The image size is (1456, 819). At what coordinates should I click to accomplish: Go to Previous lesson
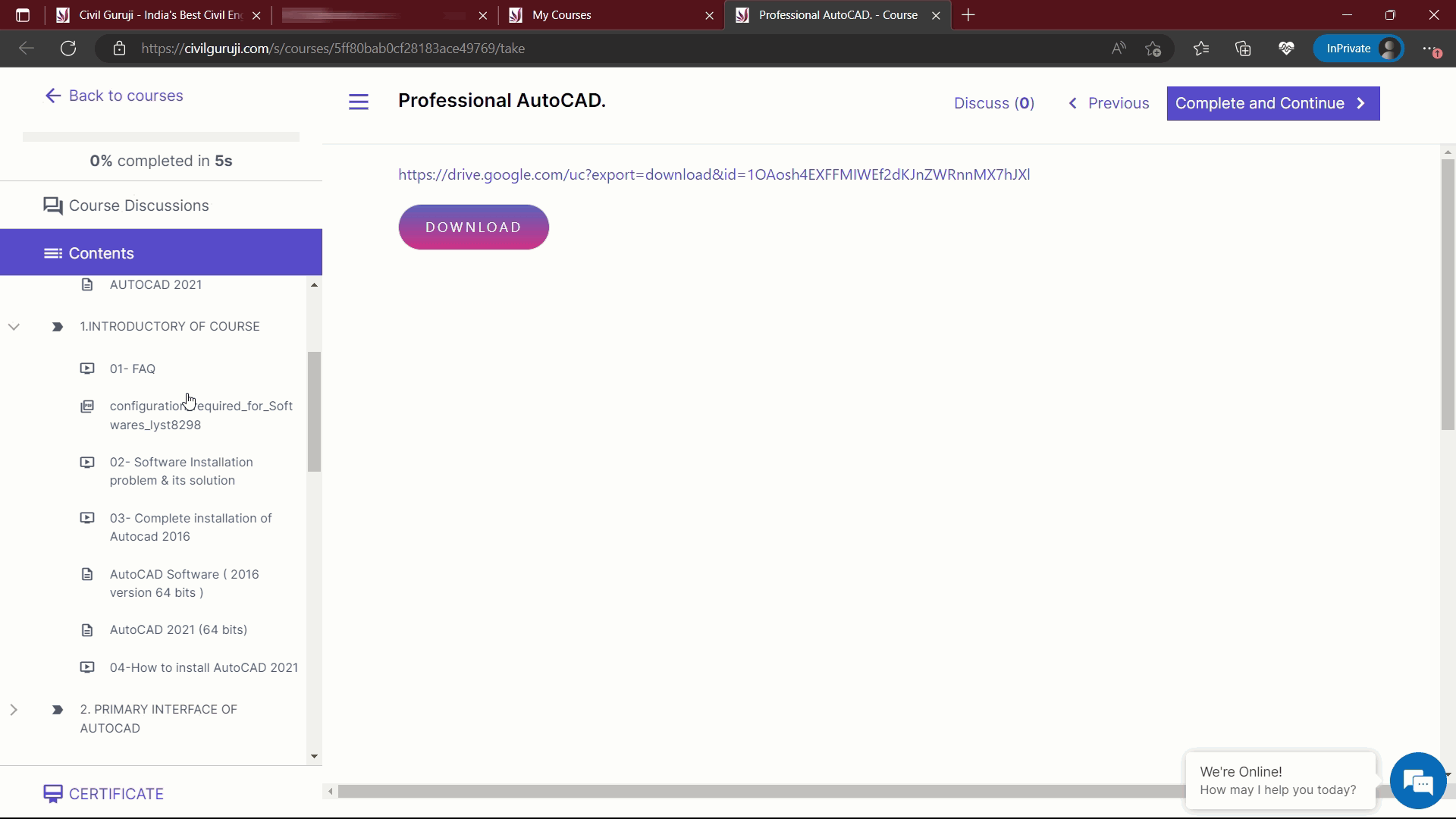1109,103
